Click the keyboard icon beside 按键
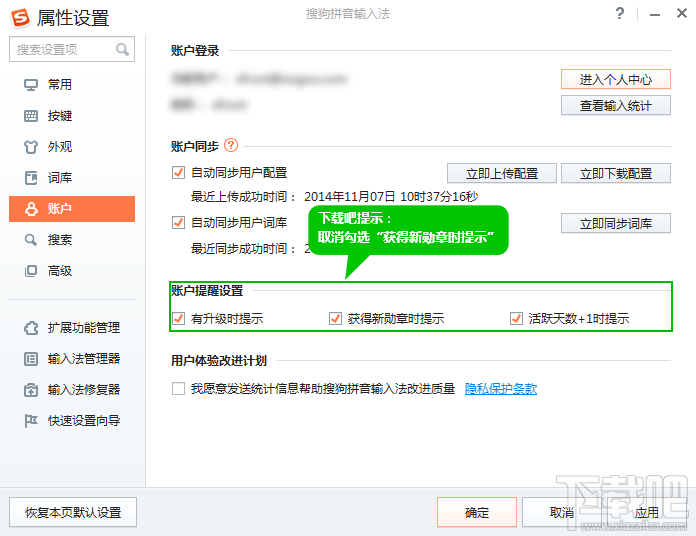This screenshot has height=536, width=696. coord(31,116)
